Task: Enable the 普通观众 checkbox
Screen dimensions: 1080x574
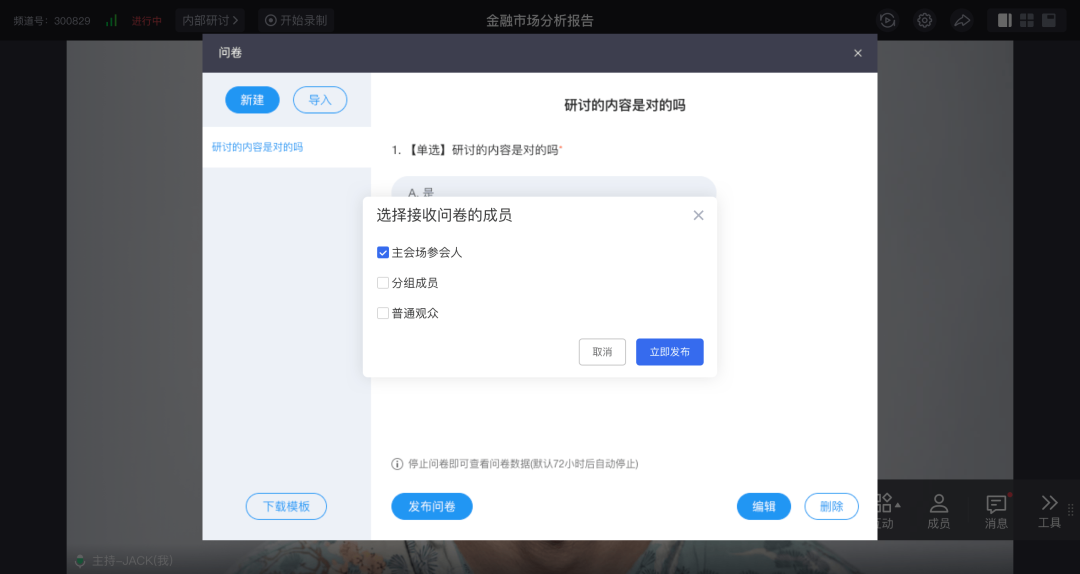Action: (383, 313)
